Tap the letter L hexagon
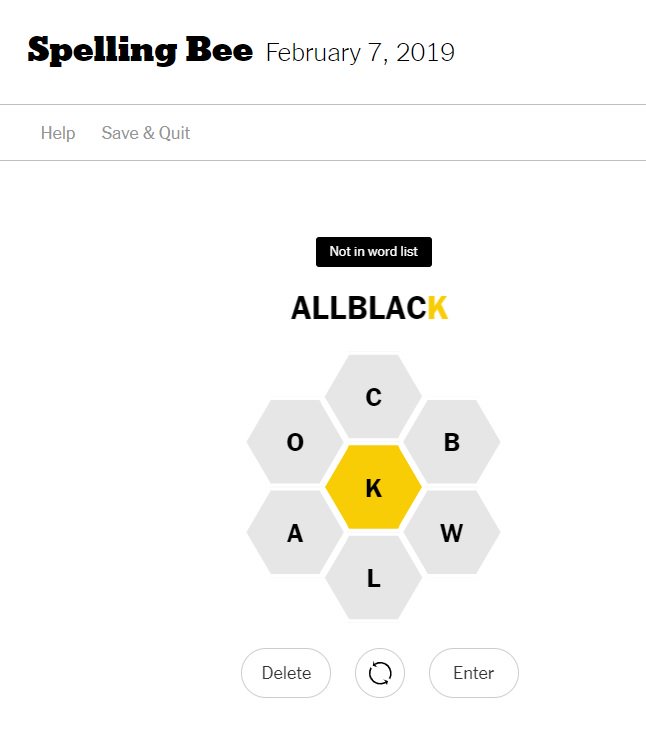 point(373,577)
